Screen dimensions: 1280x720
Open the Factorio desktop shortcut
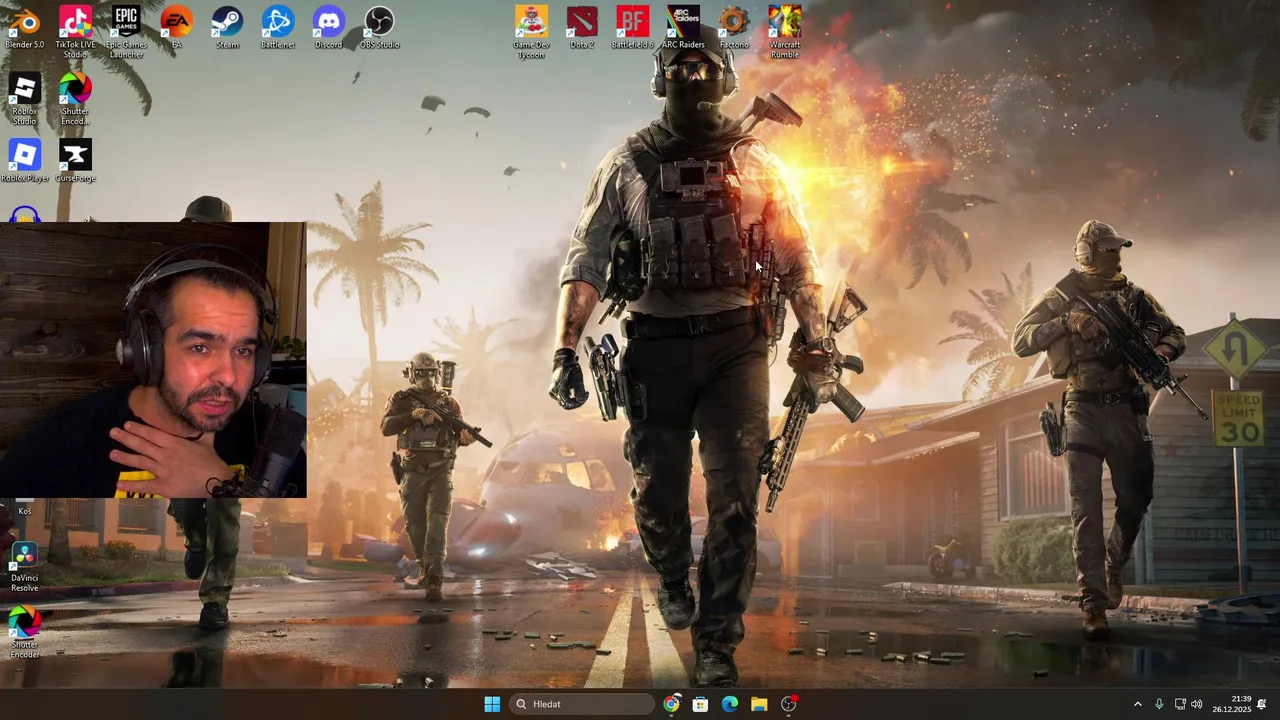pos(734,27)
